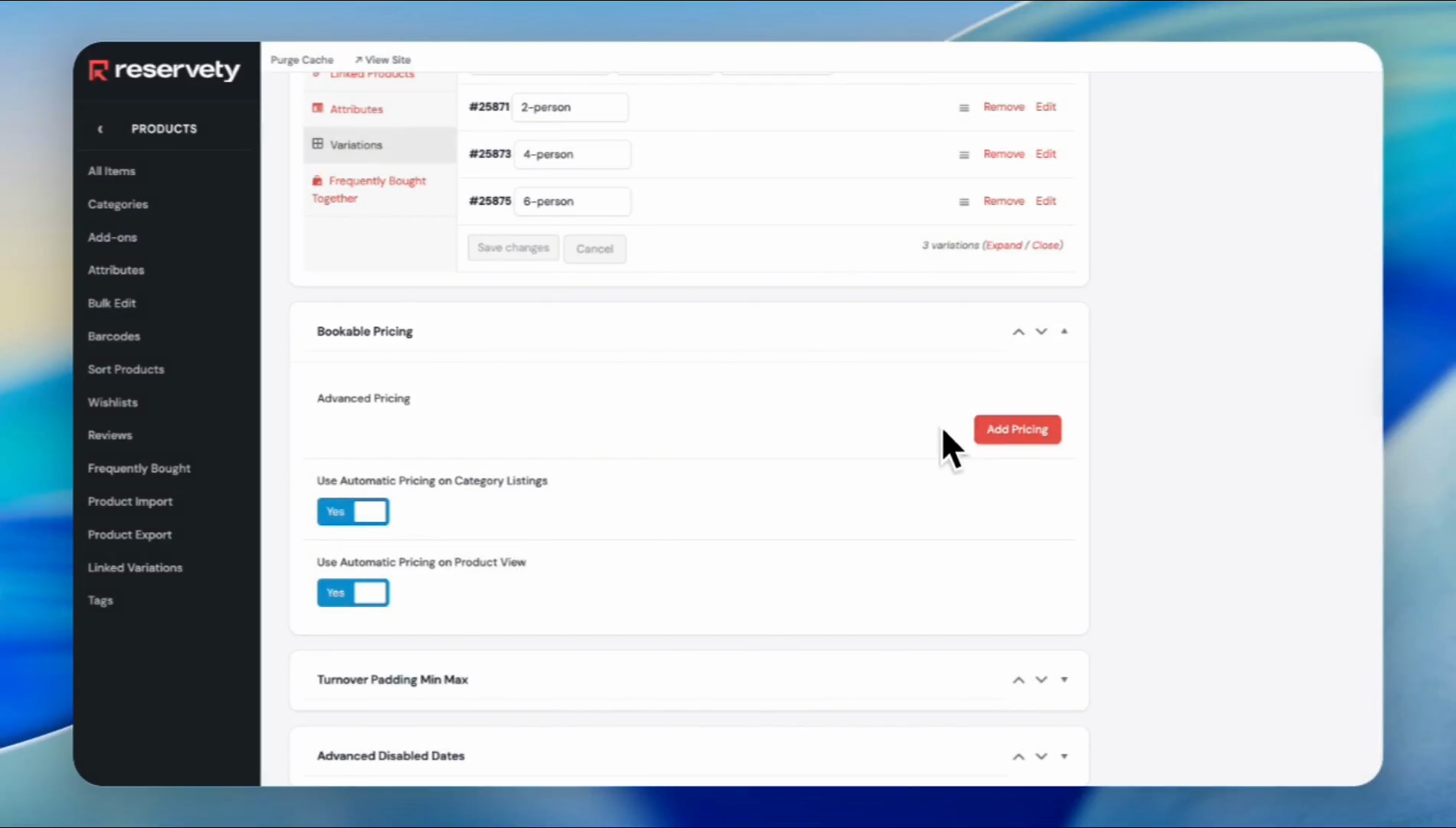The height and width of the screenshot is (828, 1456).
Task: Click the back arrow beside PRODUCTS
Action: [100, 129]
